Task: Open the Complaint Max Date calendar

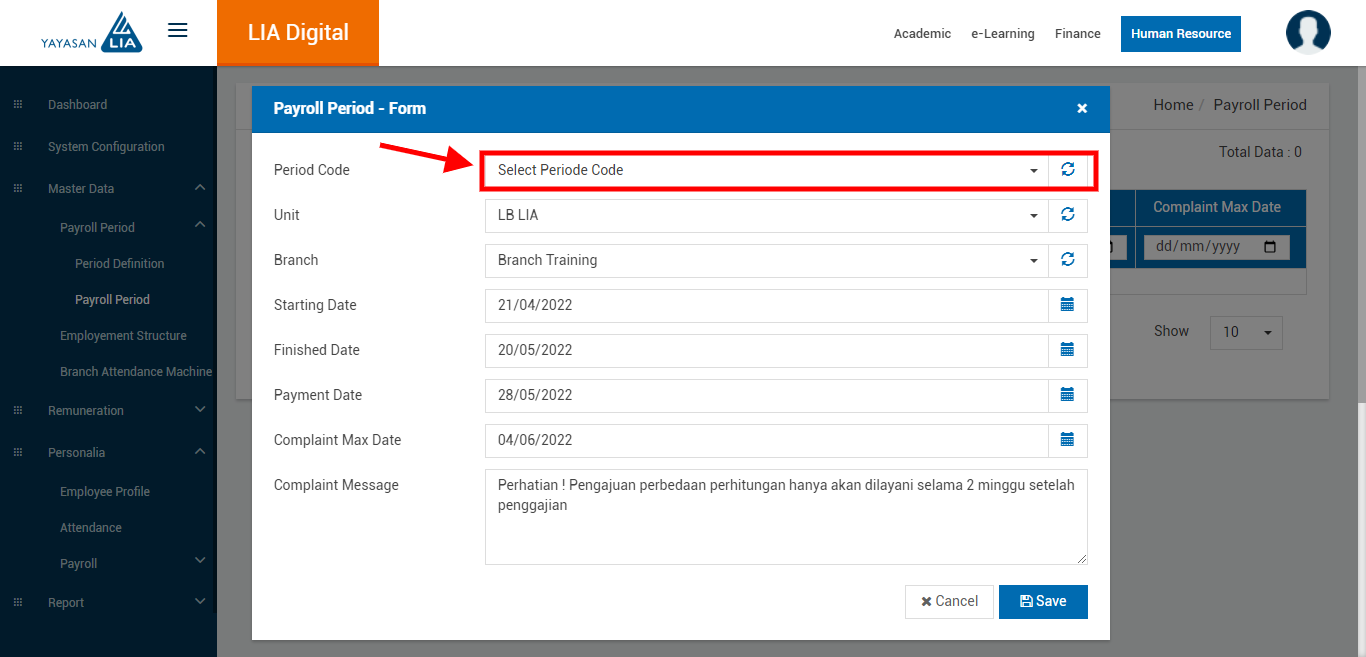Action: click(x=1067, y=440)
